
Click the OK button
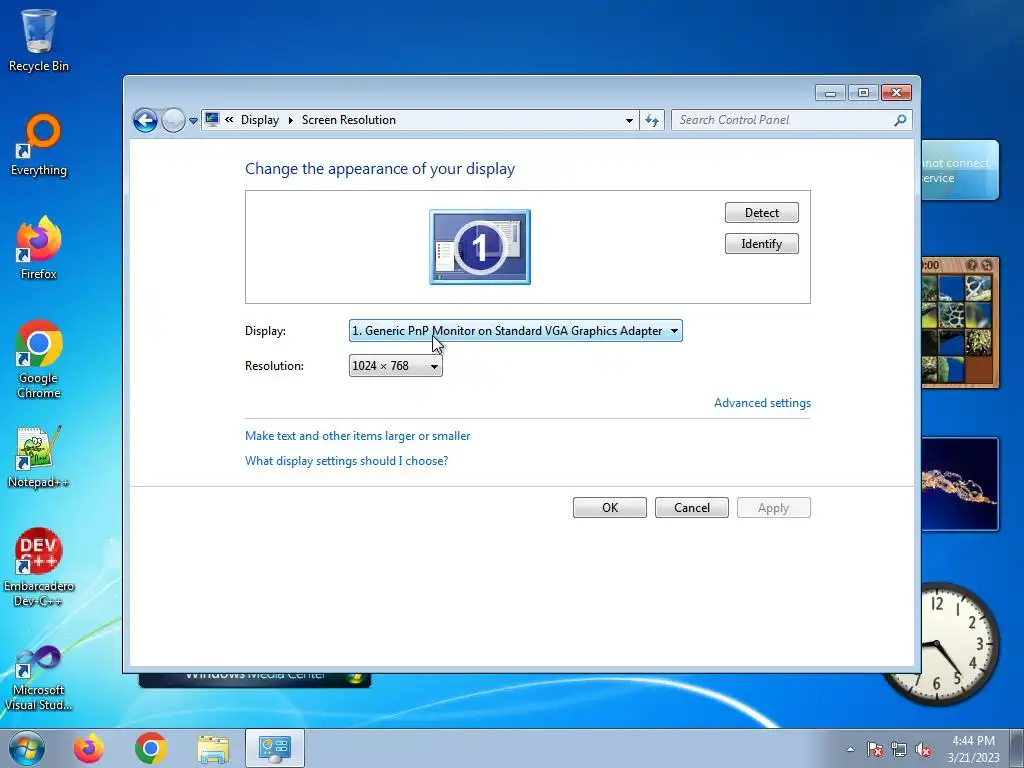(x=610, y=508)
